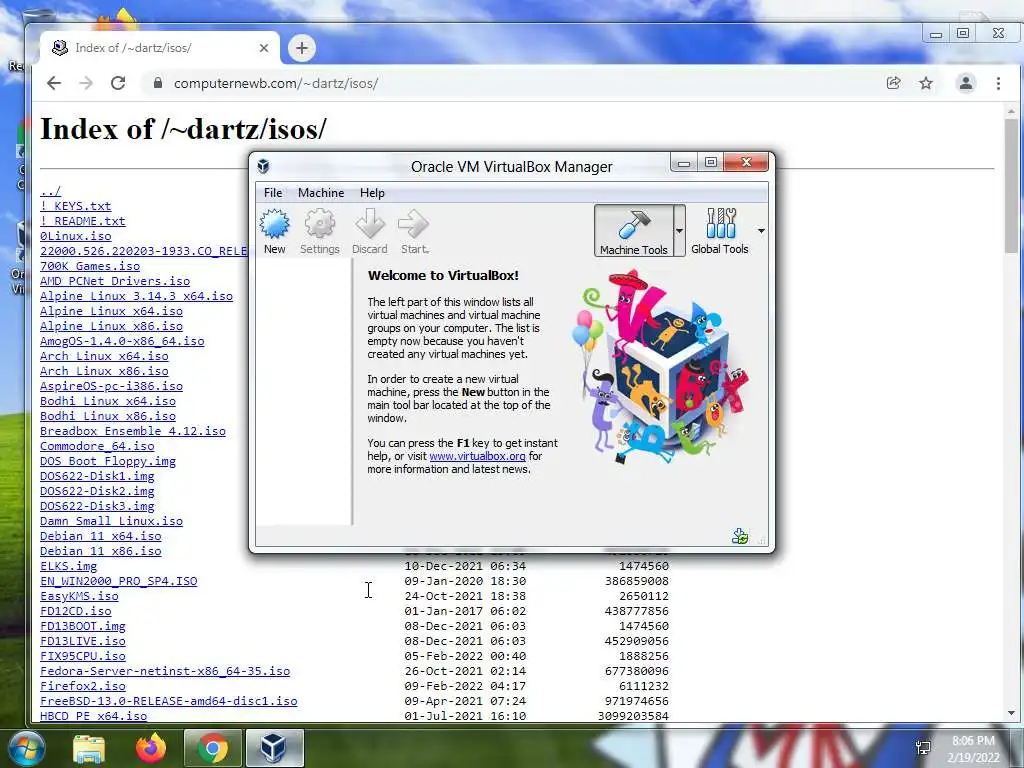Open Damn_Small_Linux.iso link
The width and height of the screenshot is (1024, 768).
pyautogui.click(x=111, y=521)
